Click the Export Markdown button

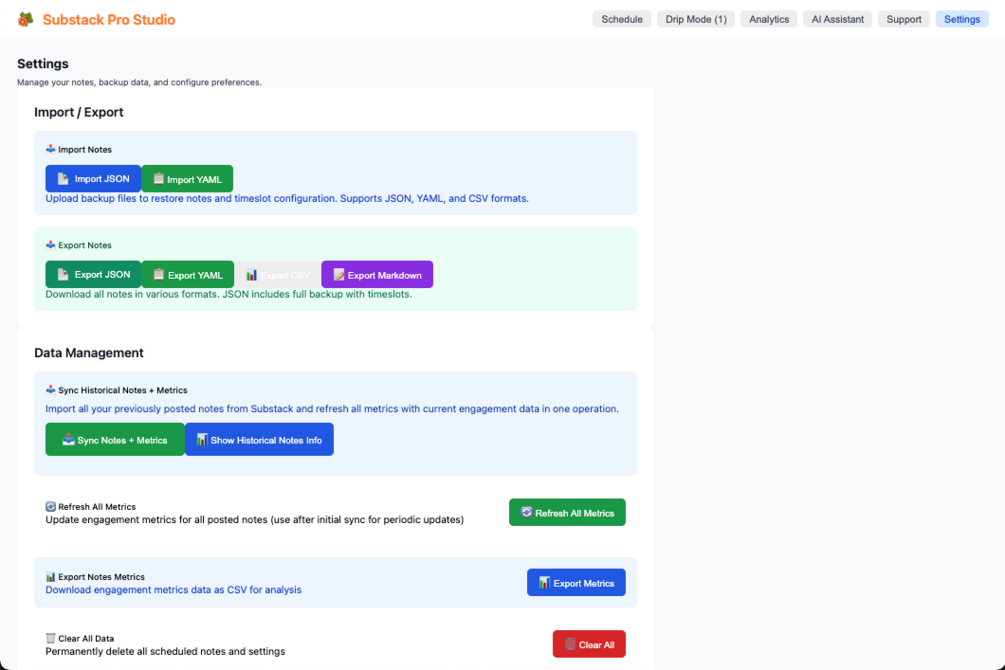point(377,274)
